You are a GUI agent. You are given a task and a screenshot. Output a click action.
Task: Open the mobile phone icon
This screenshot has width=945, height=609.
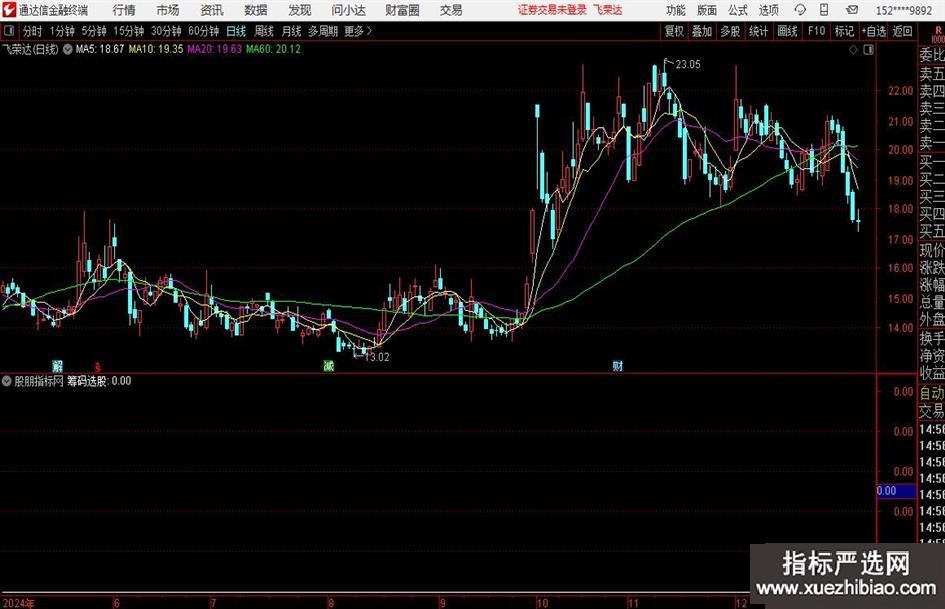pos(824,10)
